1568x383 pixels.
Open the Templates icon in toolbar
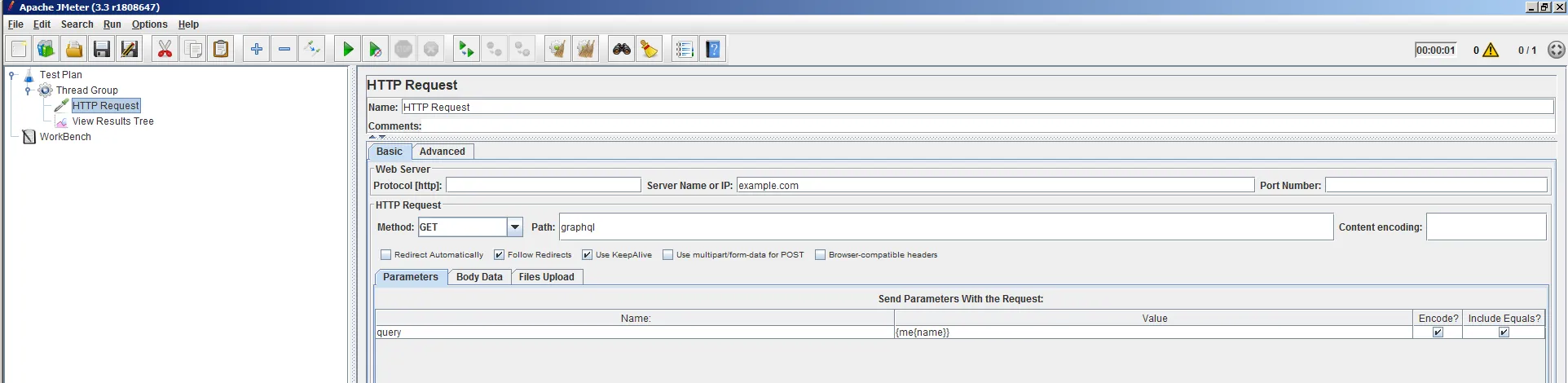[x=46, y=49]
